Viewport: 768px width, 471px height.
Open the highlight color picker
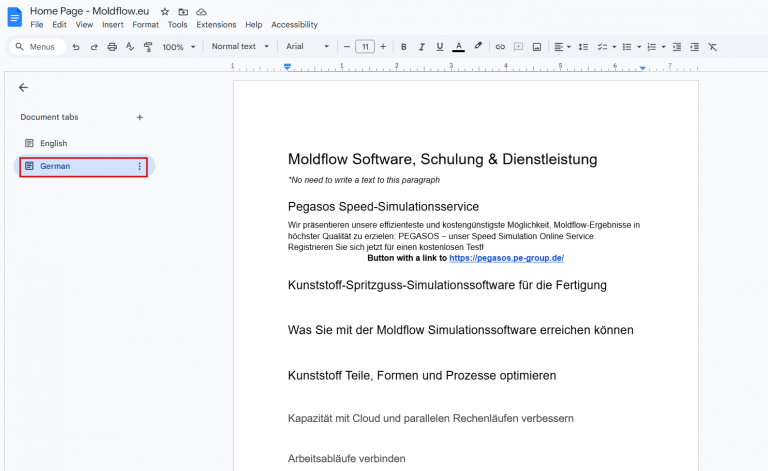pos(478,47)
